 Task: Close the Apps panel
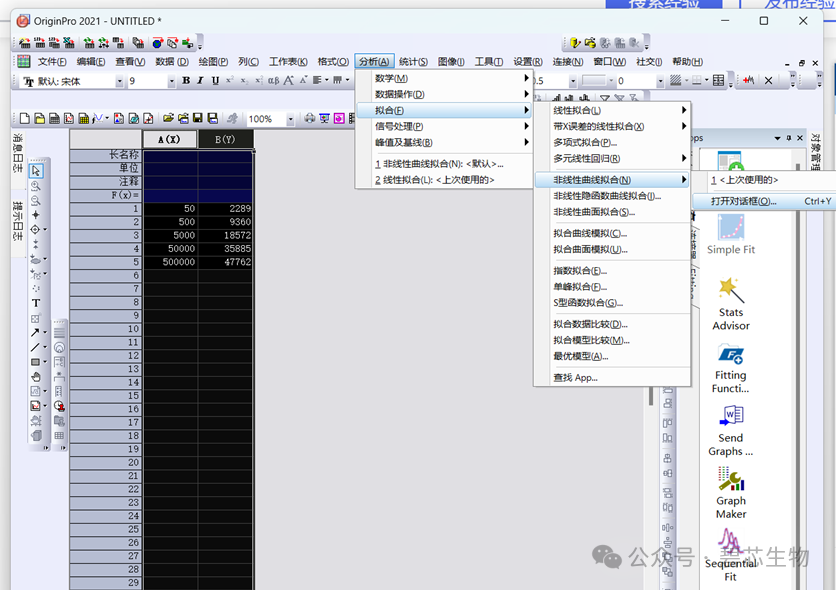pyautogui.click(x=800, y=138)
